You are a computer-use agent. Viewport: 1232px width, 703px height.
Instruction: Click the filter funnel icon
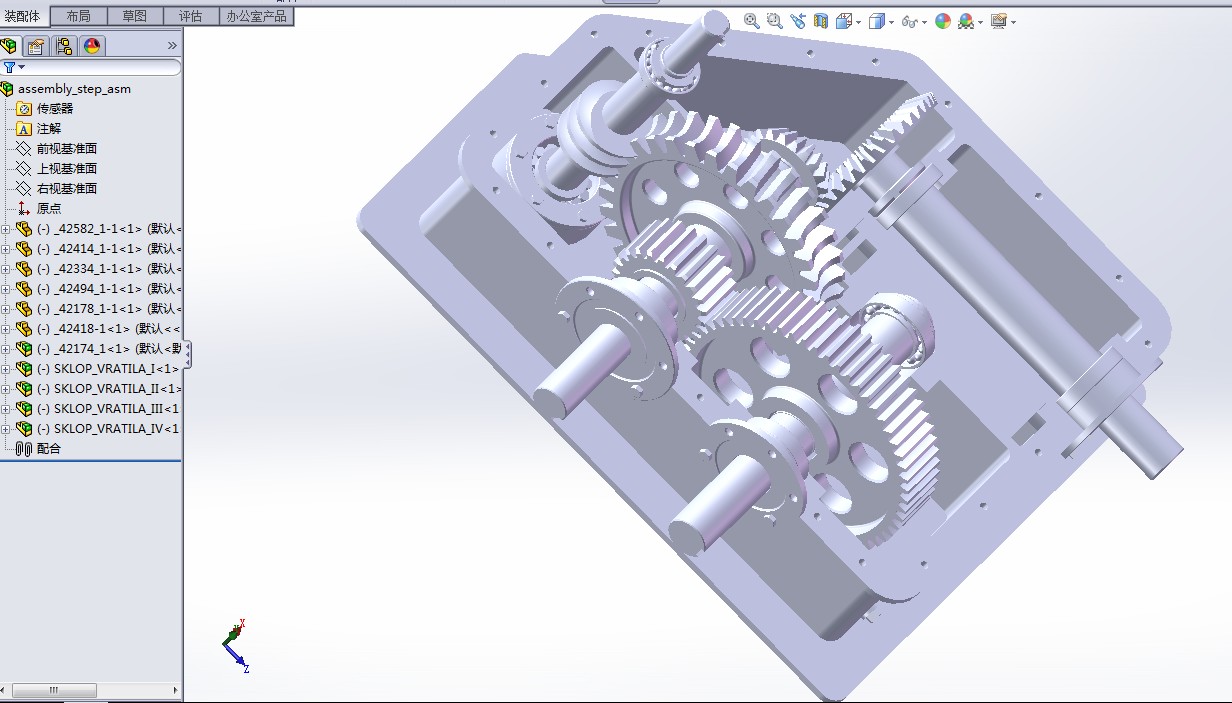pos(9,67)
